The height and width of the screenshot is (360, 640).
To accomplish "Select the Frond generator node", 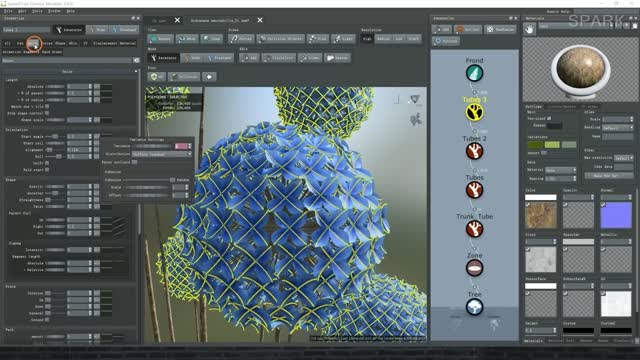I will coord(474,73).
